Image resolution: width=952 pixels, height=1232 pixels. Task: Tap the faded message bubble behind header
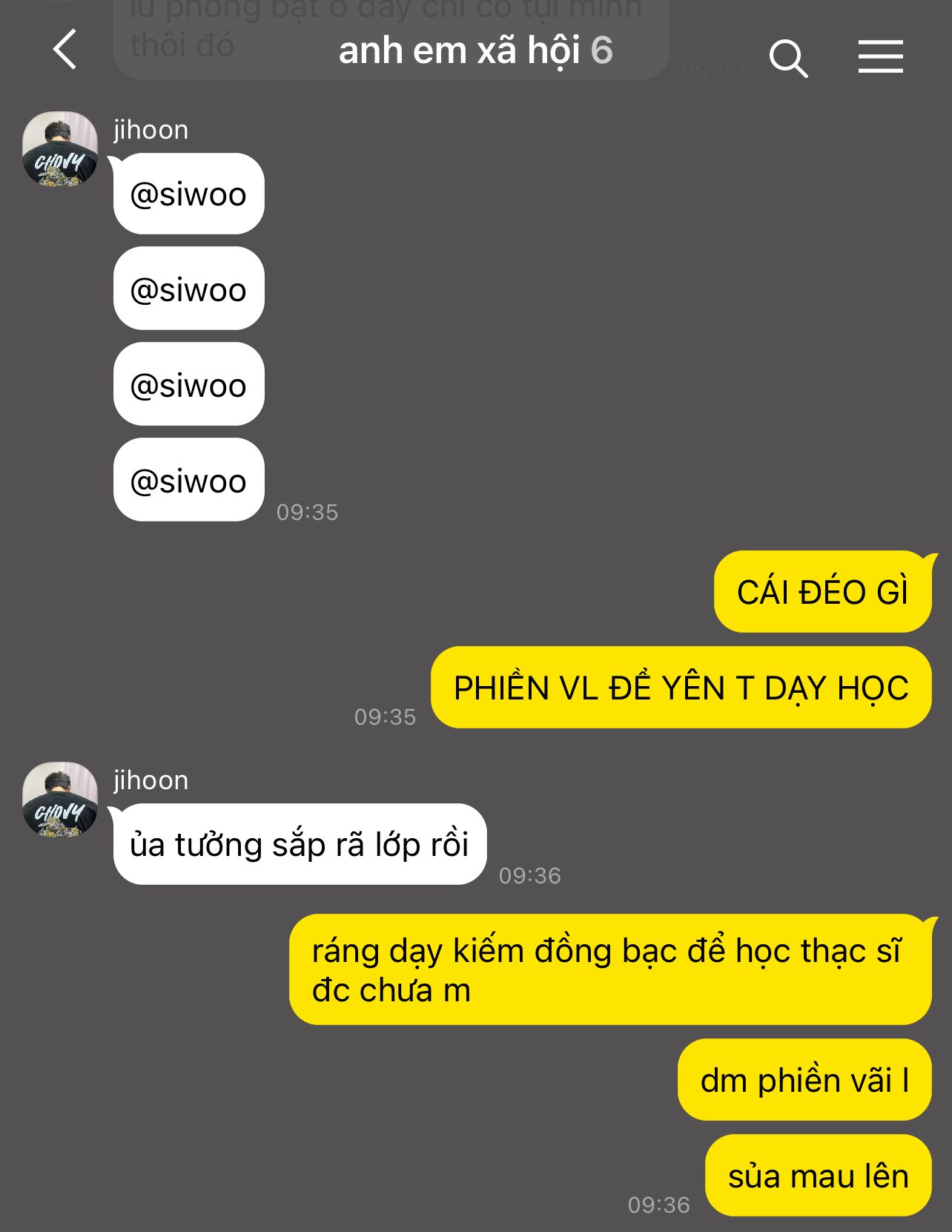pyautogui.click(x=391, y=39)
